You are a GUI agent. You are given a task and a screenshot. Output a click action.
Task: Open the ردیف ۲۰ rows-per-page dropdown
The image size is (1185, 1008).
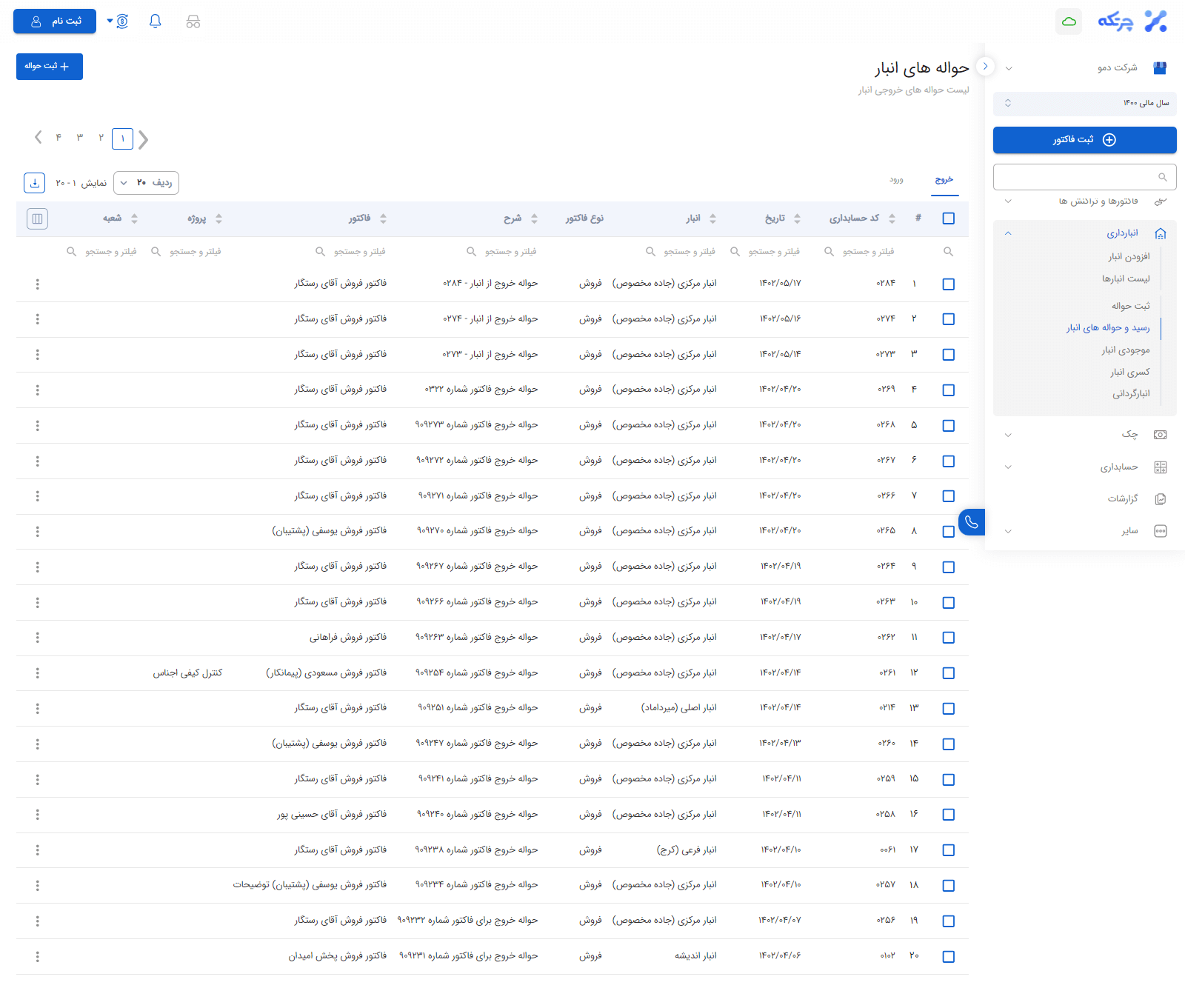click(x=146, y=183)
